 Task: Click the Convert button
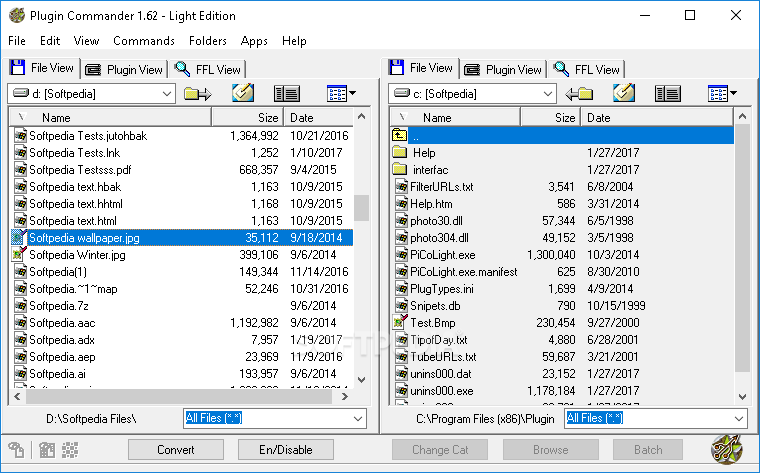click(x=175, y=450)
